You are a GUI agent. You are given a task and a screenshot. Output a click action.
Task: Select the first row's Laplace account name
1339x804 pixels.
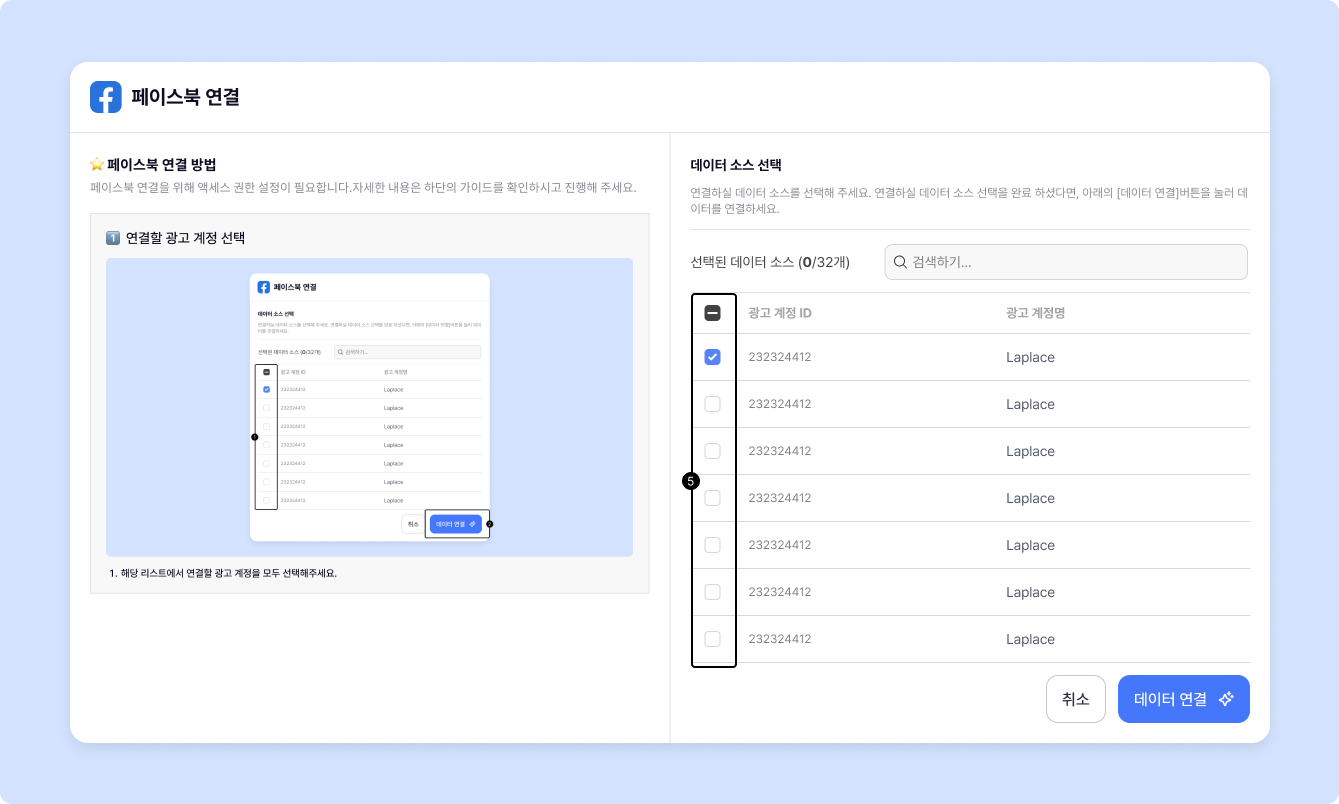coord(1030,357)
